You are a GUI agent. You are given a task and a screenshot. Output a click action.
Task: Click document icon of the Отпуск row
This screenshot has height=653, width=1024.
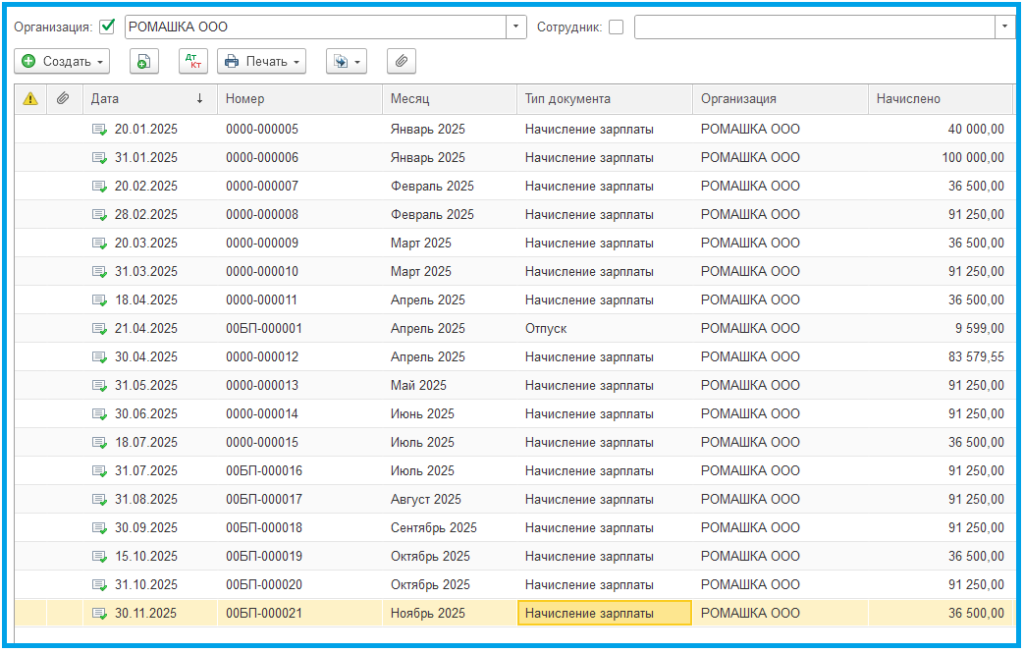click(99, 328)
